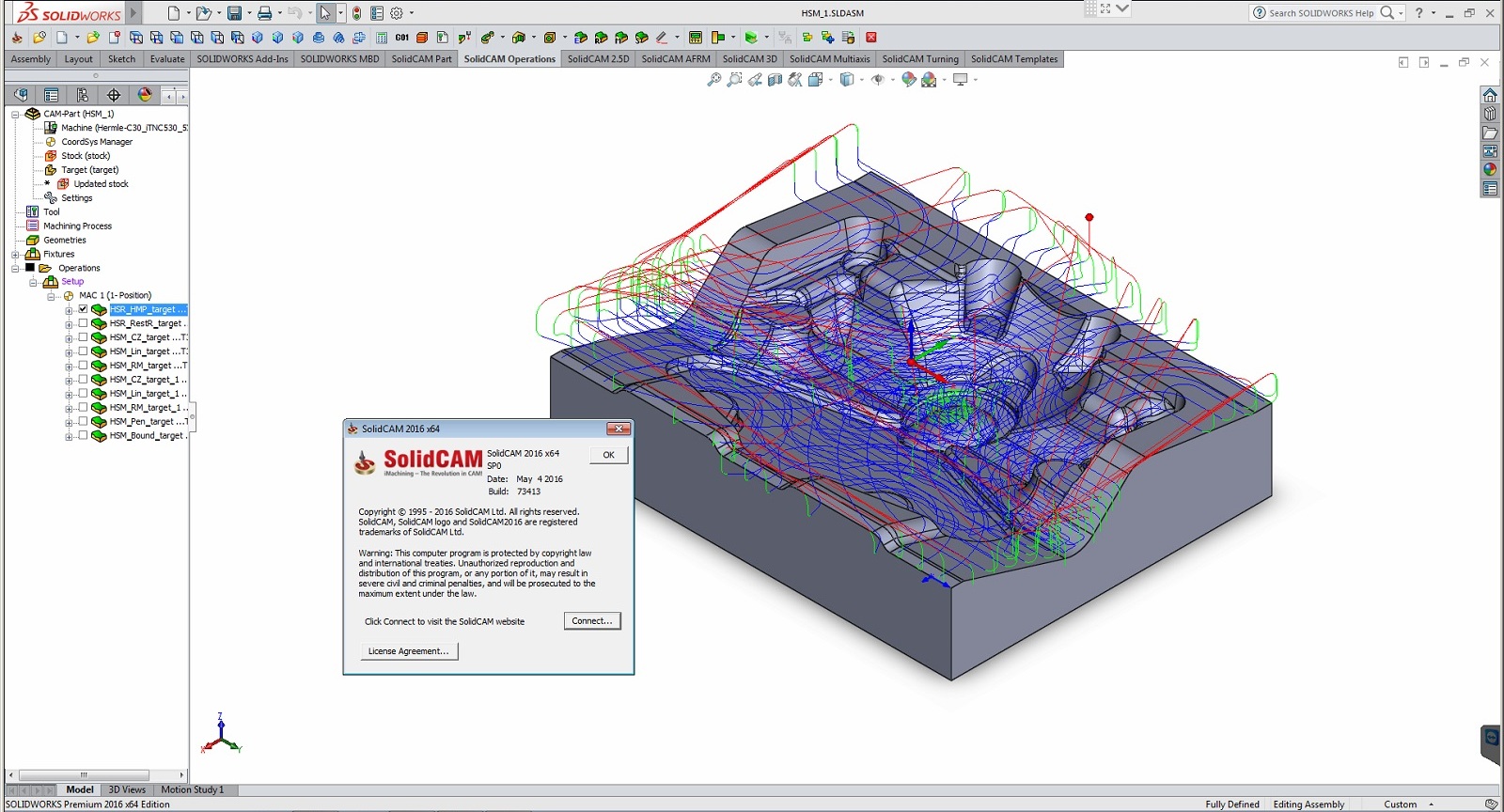1504x812 pixels.
Task: Check the first HSM_CZ_target ...T operation checkbox
Action: pyautogui.click(x=83, y=337)
